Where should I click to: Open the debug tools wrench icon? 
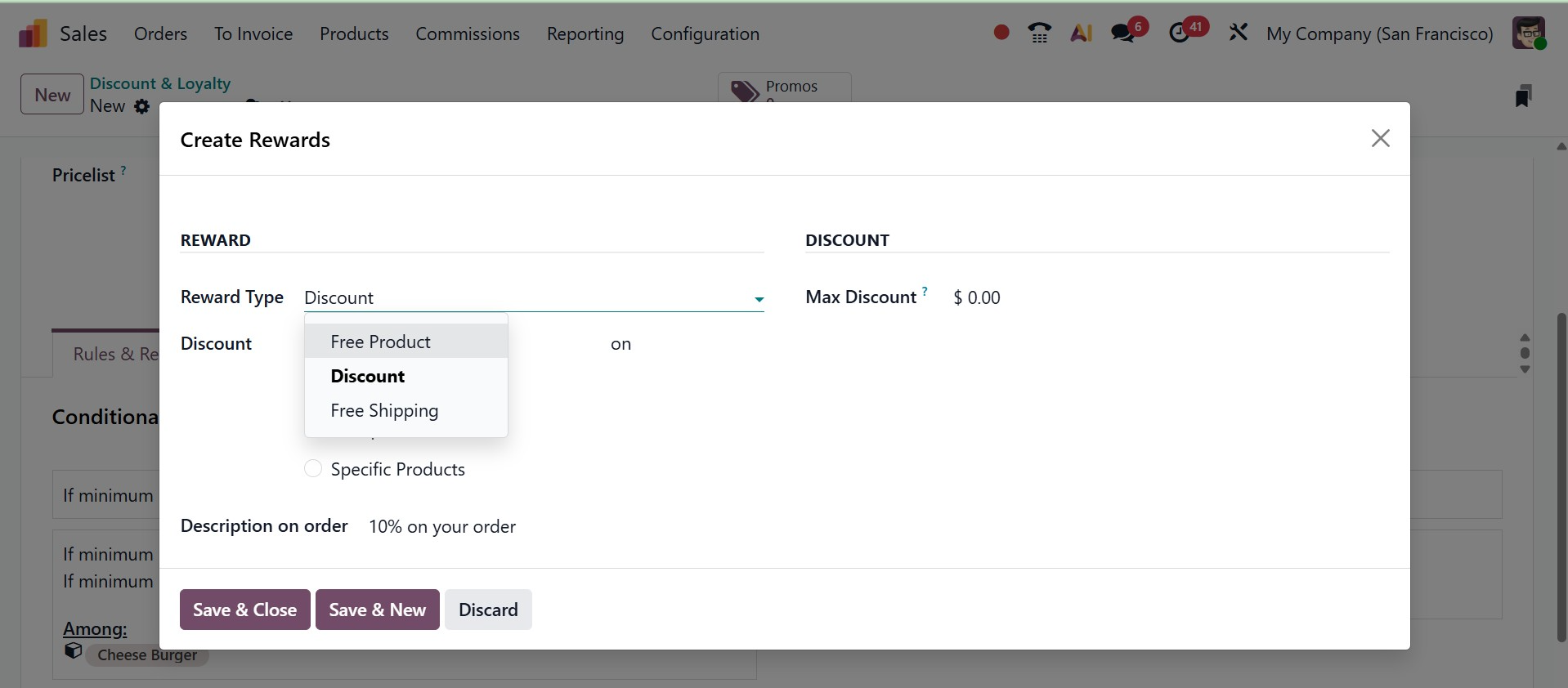(1238, 33)
